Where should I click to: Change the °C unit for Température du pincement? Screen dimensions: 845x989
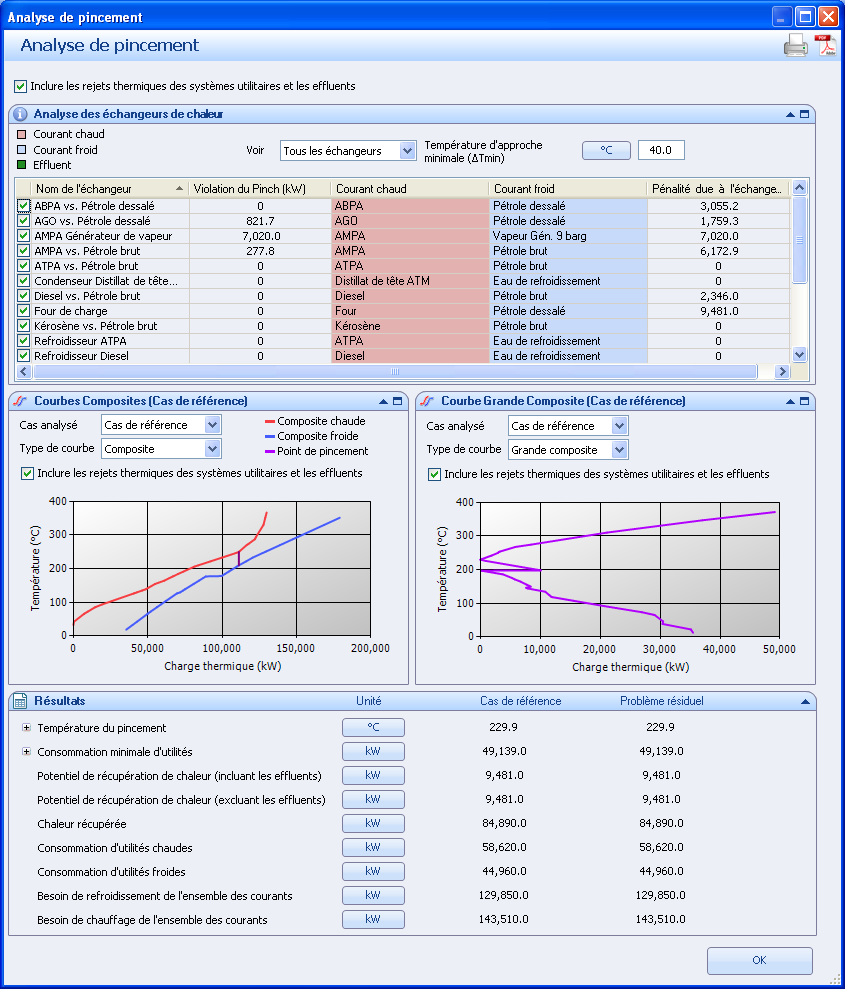(373, 727)
